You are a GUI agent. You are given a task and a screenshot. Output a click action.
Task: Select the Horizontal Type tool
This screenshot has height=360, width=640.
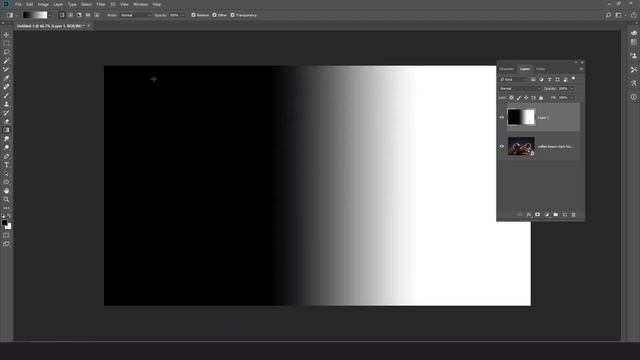[x=6, y=165]
